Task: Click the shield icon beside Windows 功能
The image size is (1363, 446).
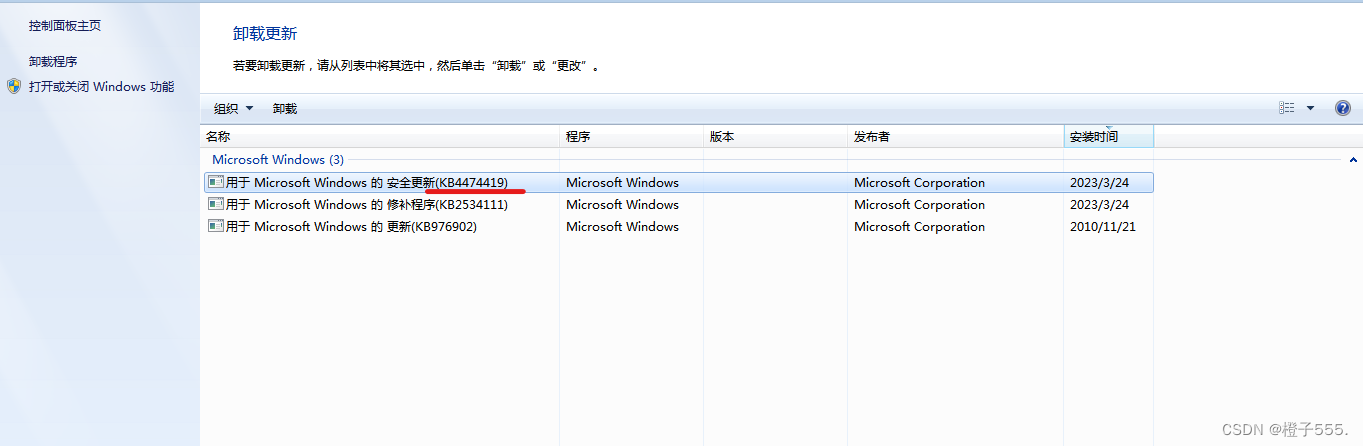Action: (14, 87)
